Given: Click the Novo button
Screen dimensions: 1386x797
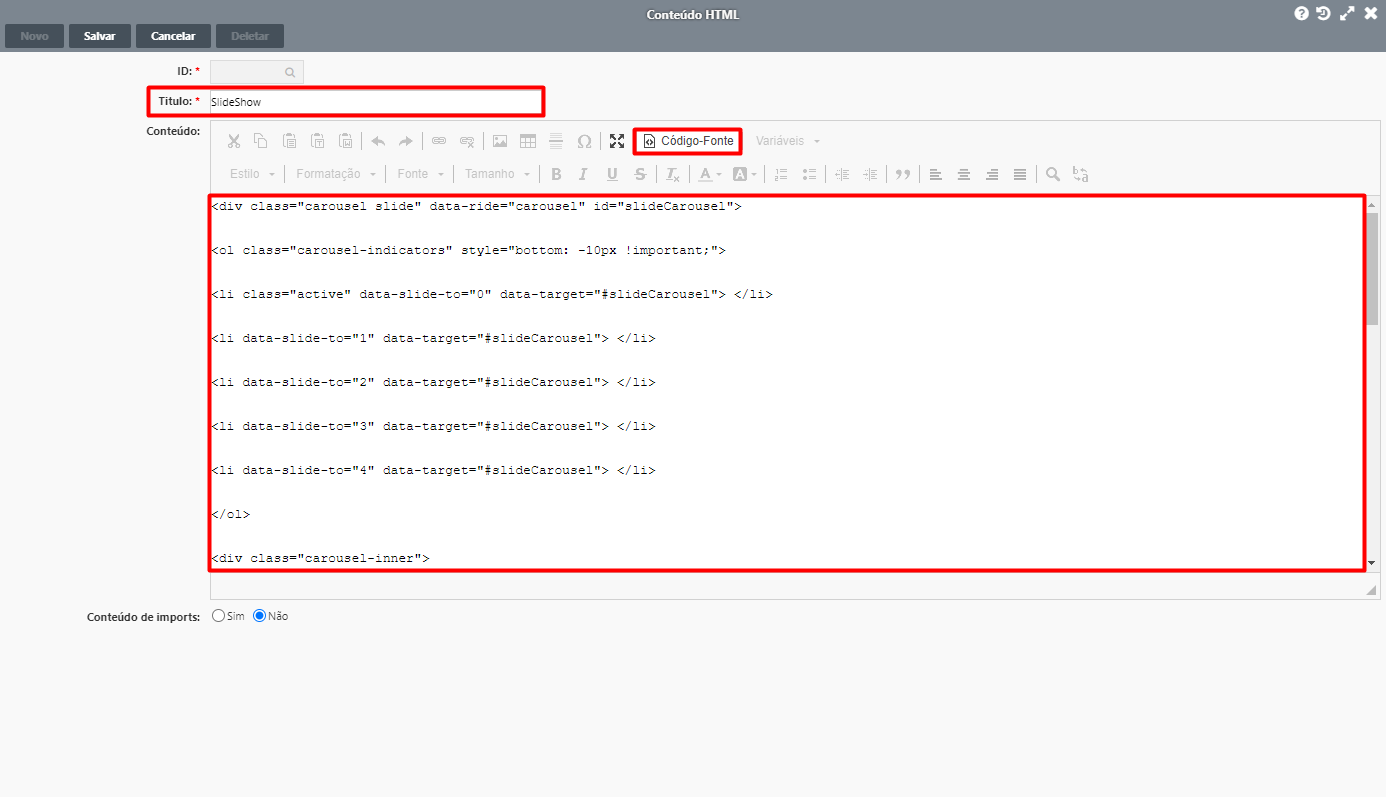Looking at the screenshot, I should 34,36.
